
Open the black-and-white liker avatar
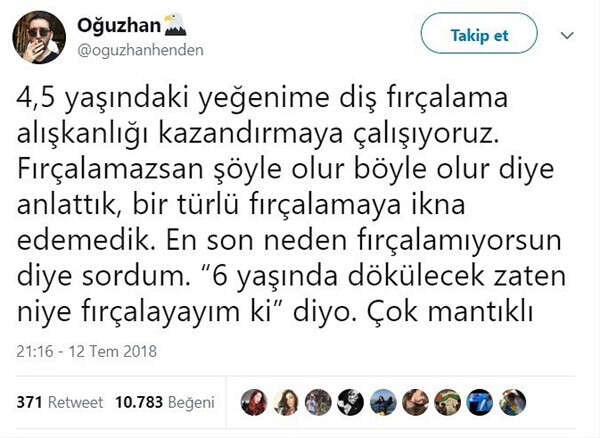point(350,402)
